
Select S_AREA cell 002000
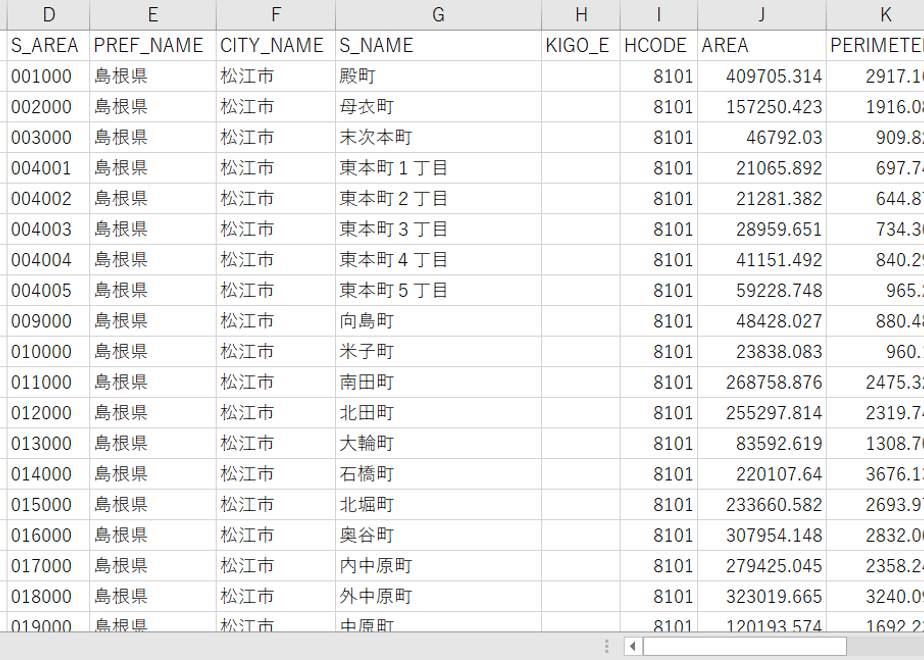coord(48,107)
